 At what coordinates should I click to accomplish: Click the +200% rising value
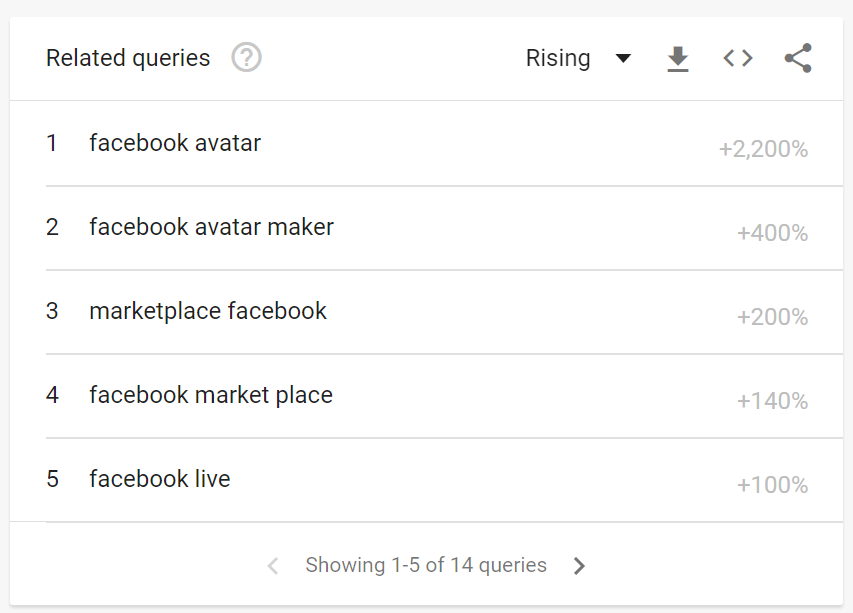tap(772, 318)
